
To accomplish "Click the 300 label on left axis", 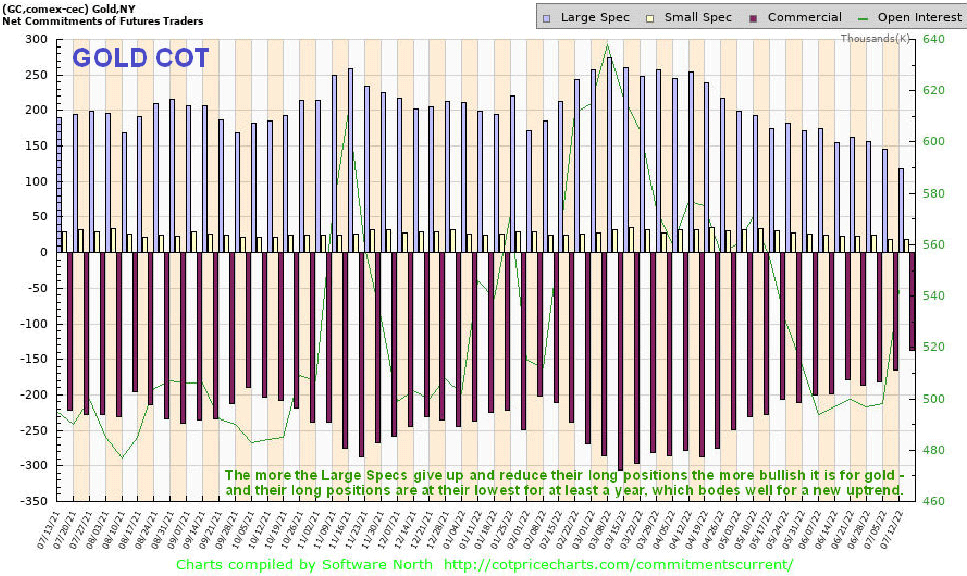I will [x=36, y=39].
